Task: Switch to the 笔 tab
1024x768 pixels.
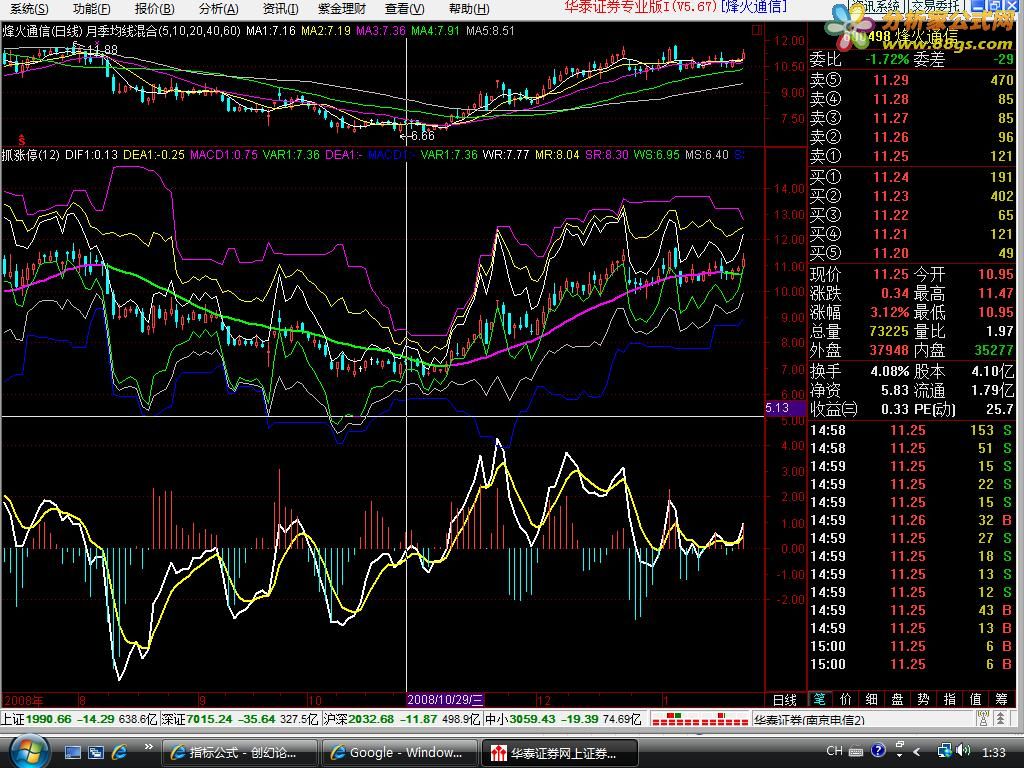Action: pyautogui.click(x=820, y=699)
